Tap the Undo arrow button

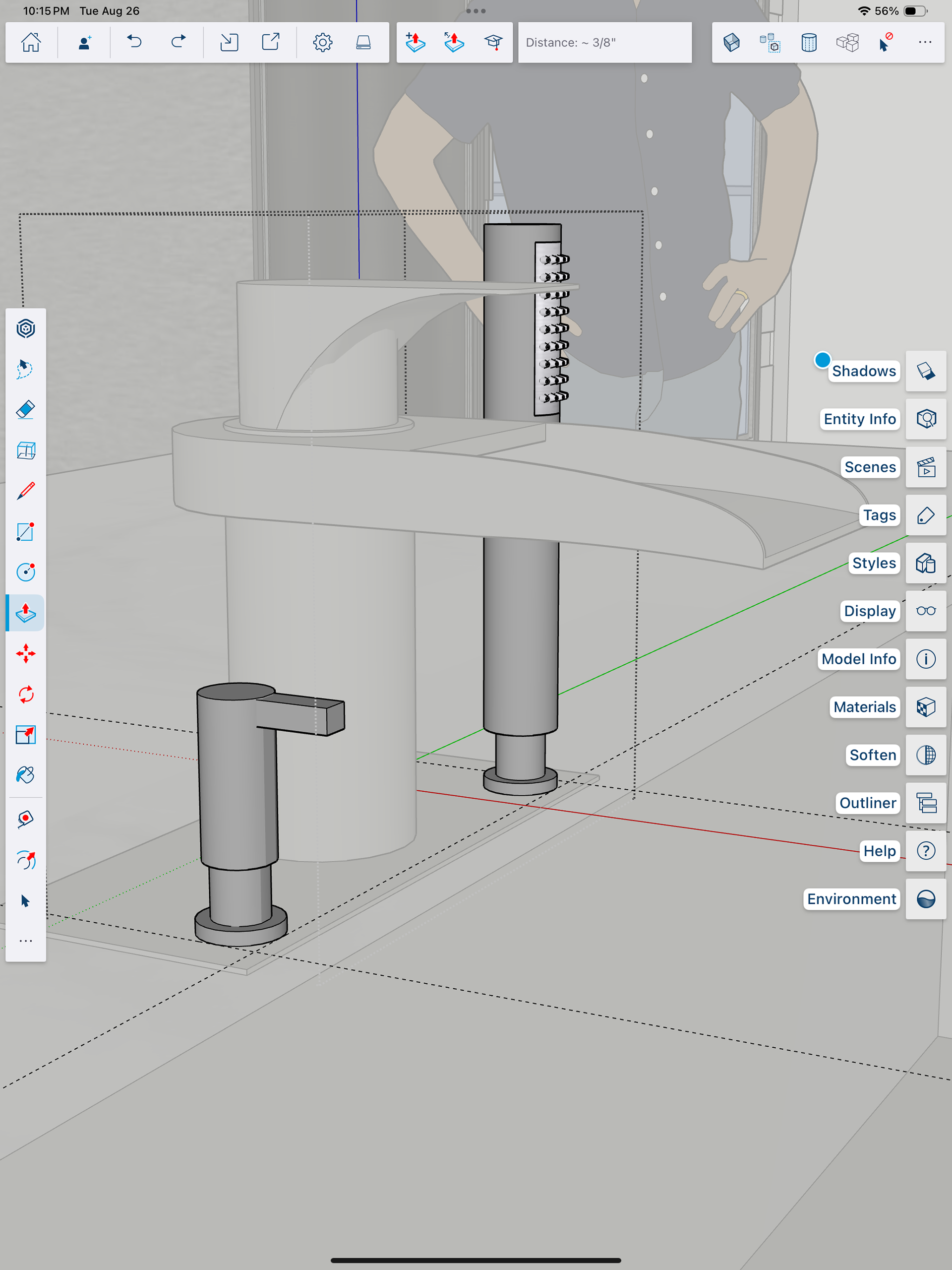[x=134, y=43]
